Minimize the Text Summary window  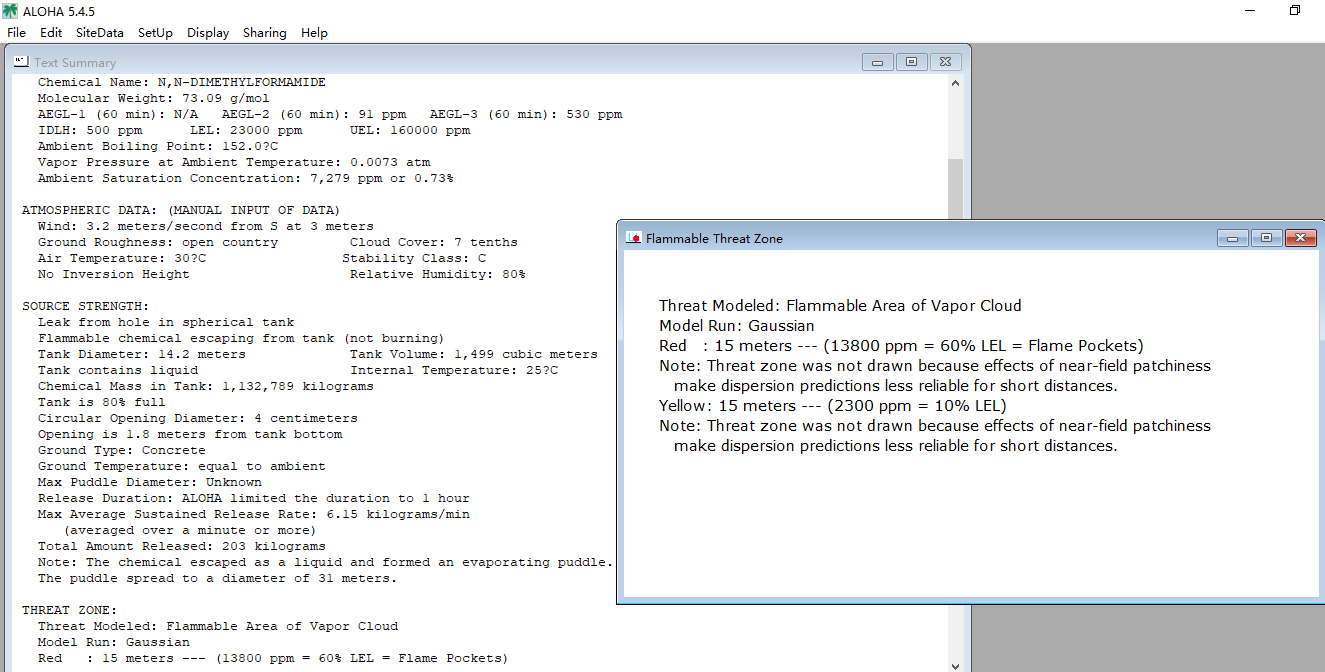coord(877,62)
